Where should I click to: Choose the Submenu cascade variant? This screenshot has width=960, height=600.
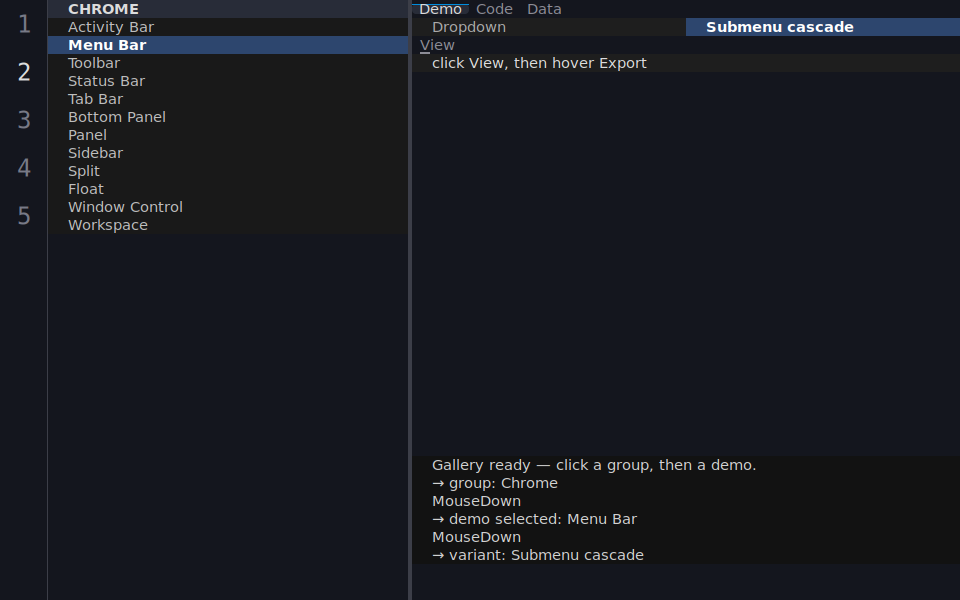823,27
